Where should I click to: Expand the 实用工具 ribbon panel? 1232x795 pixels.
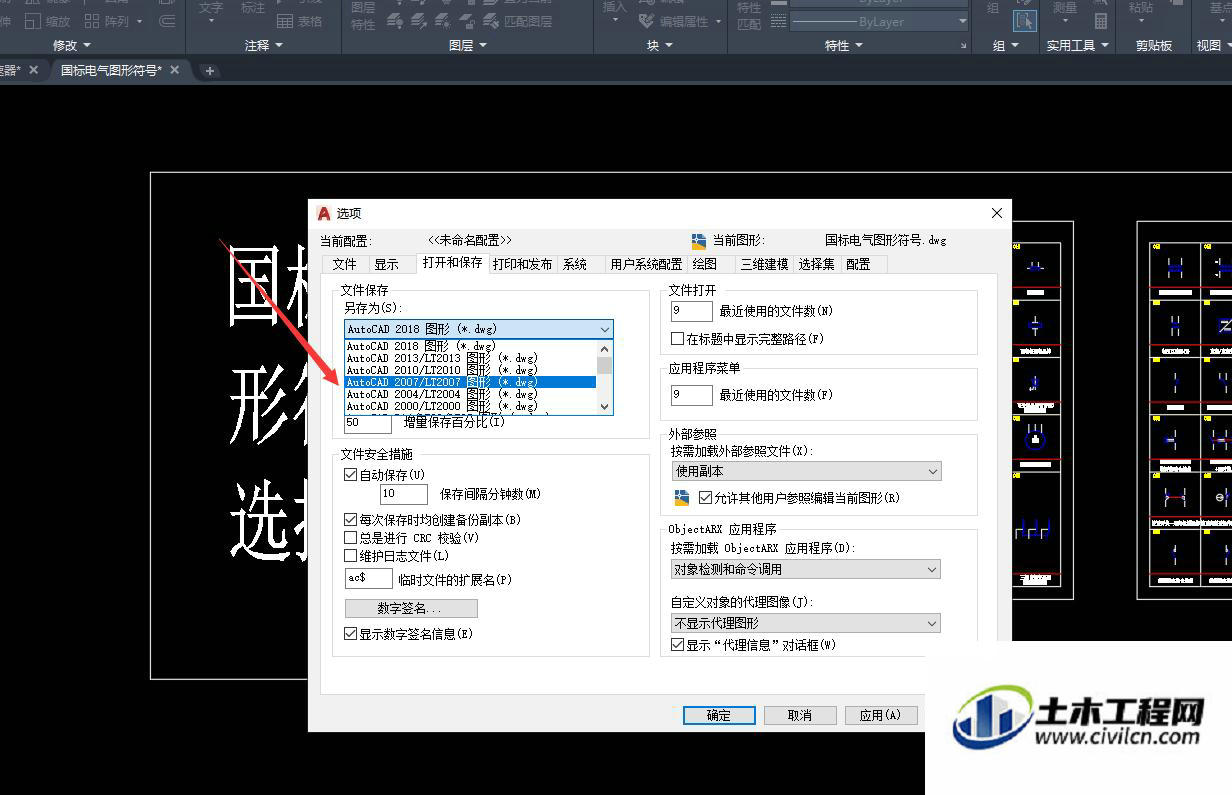pos(1077,46)
